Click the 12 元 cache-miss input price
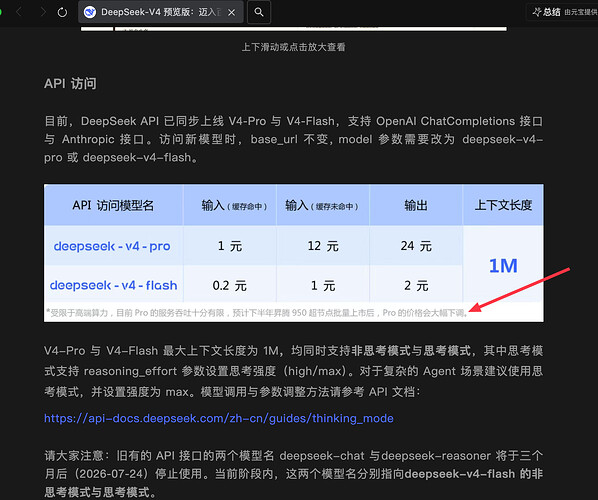Image resolution: width=598 pixels, height=500 pixels. tap(323, 246)
